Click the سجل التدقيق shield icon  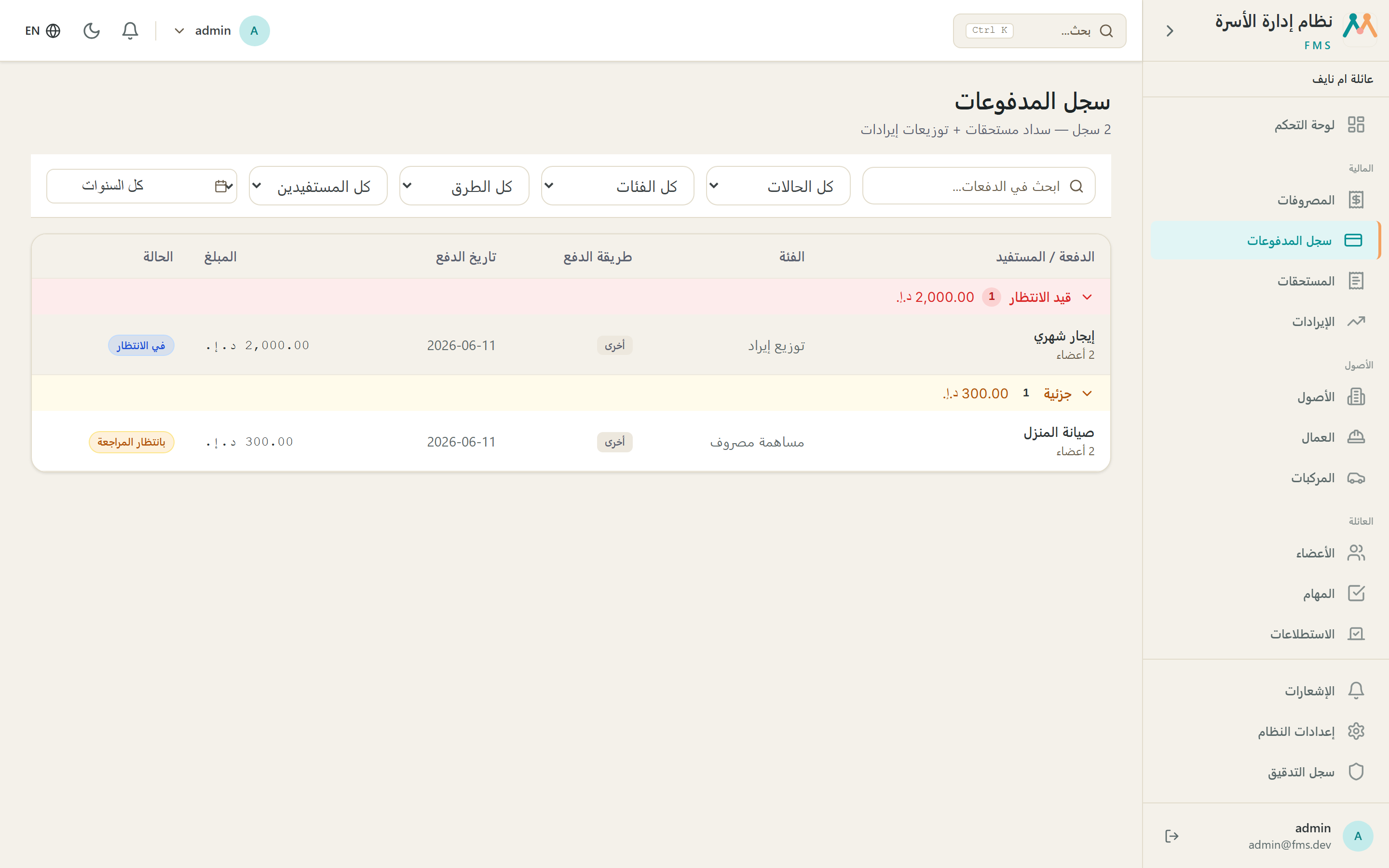tap(1356, 772)
